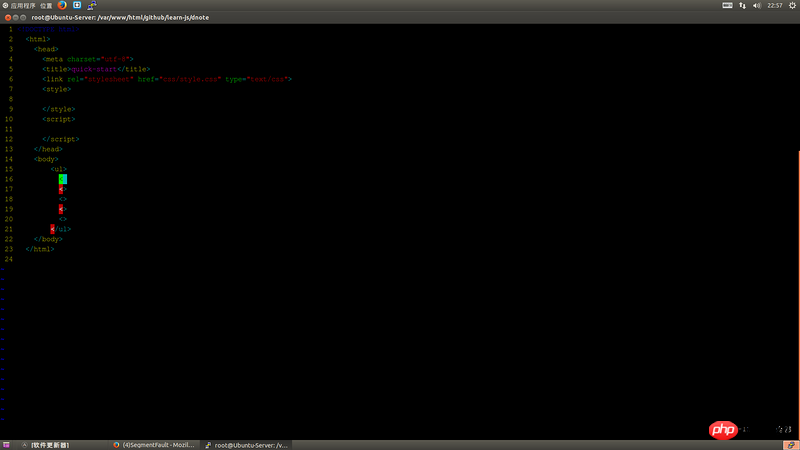
Task: Click the meta charset line
Action: (88, 59)
